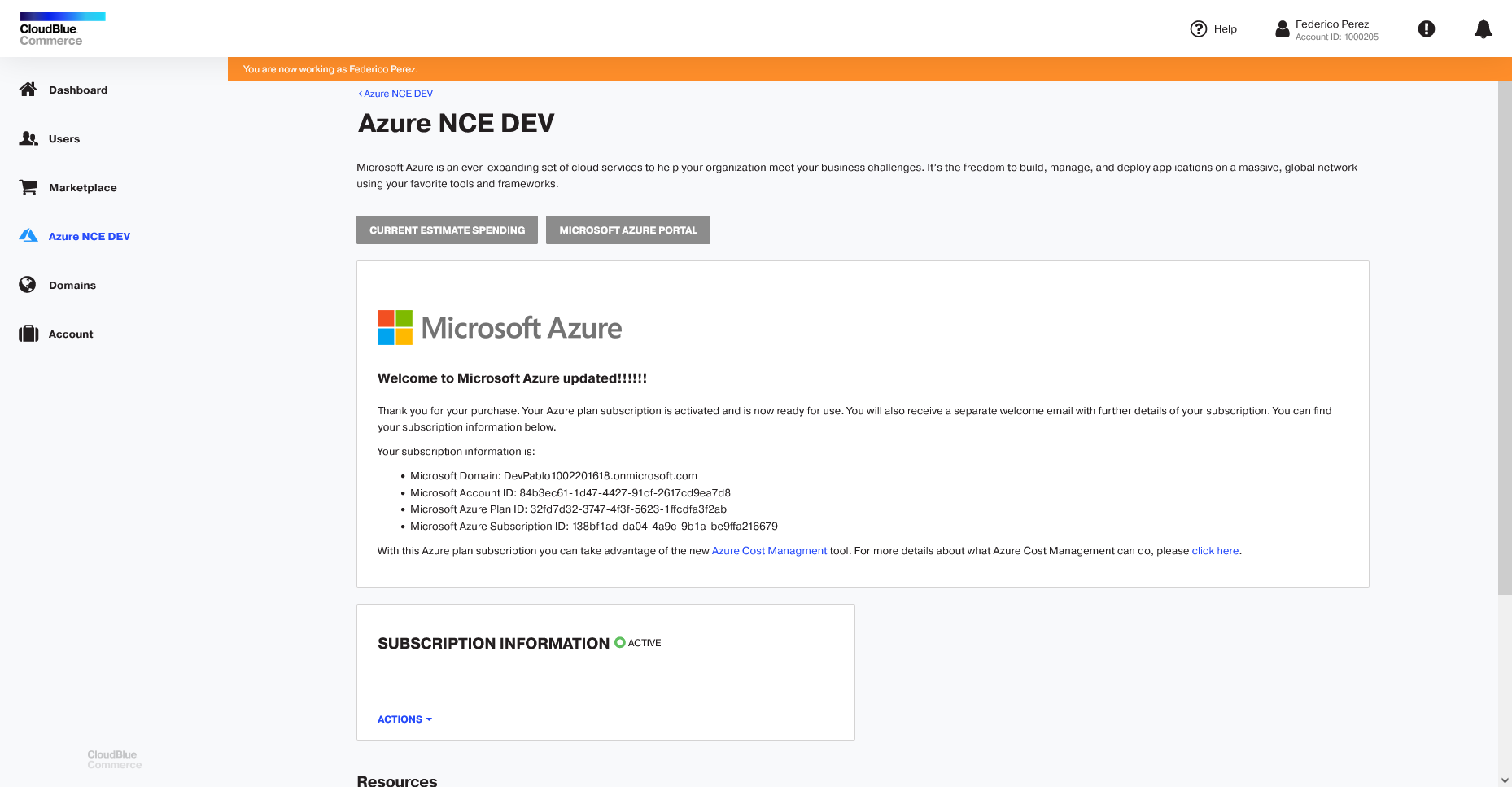
Task: Open the Account sidebar item
Action: [x=71, y=334]
